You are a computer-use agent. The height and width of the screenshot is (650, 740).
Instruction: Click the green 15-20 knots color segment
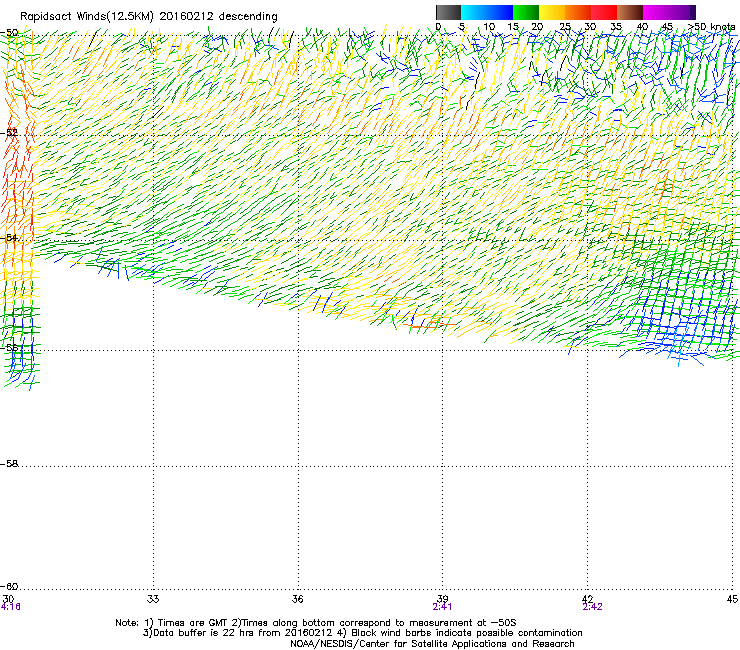526,12
